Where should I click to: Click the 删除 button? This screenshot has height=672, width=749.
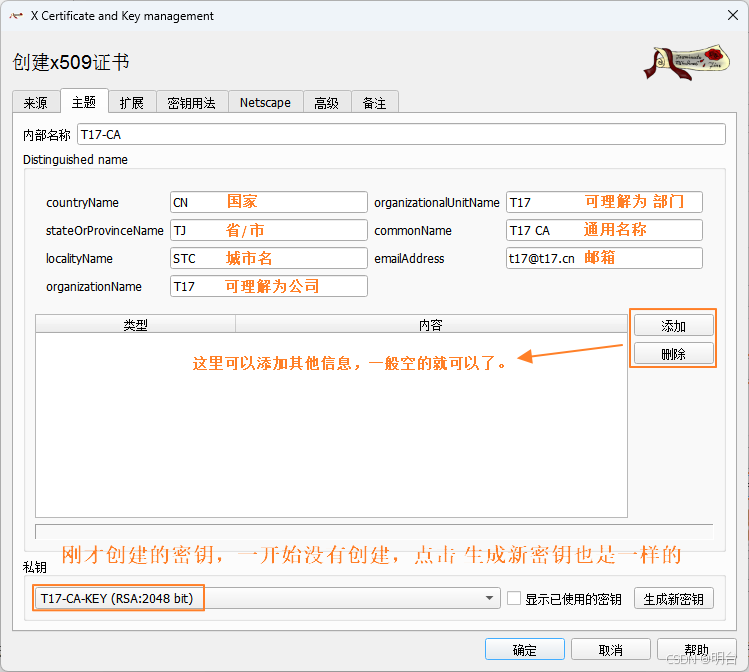pyautogui.click(x=674, y=354)
